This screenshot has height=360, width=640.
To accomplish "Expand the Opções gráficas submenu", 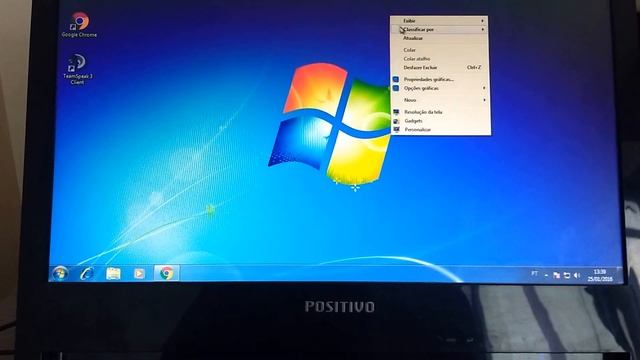I will pos(440,88).
